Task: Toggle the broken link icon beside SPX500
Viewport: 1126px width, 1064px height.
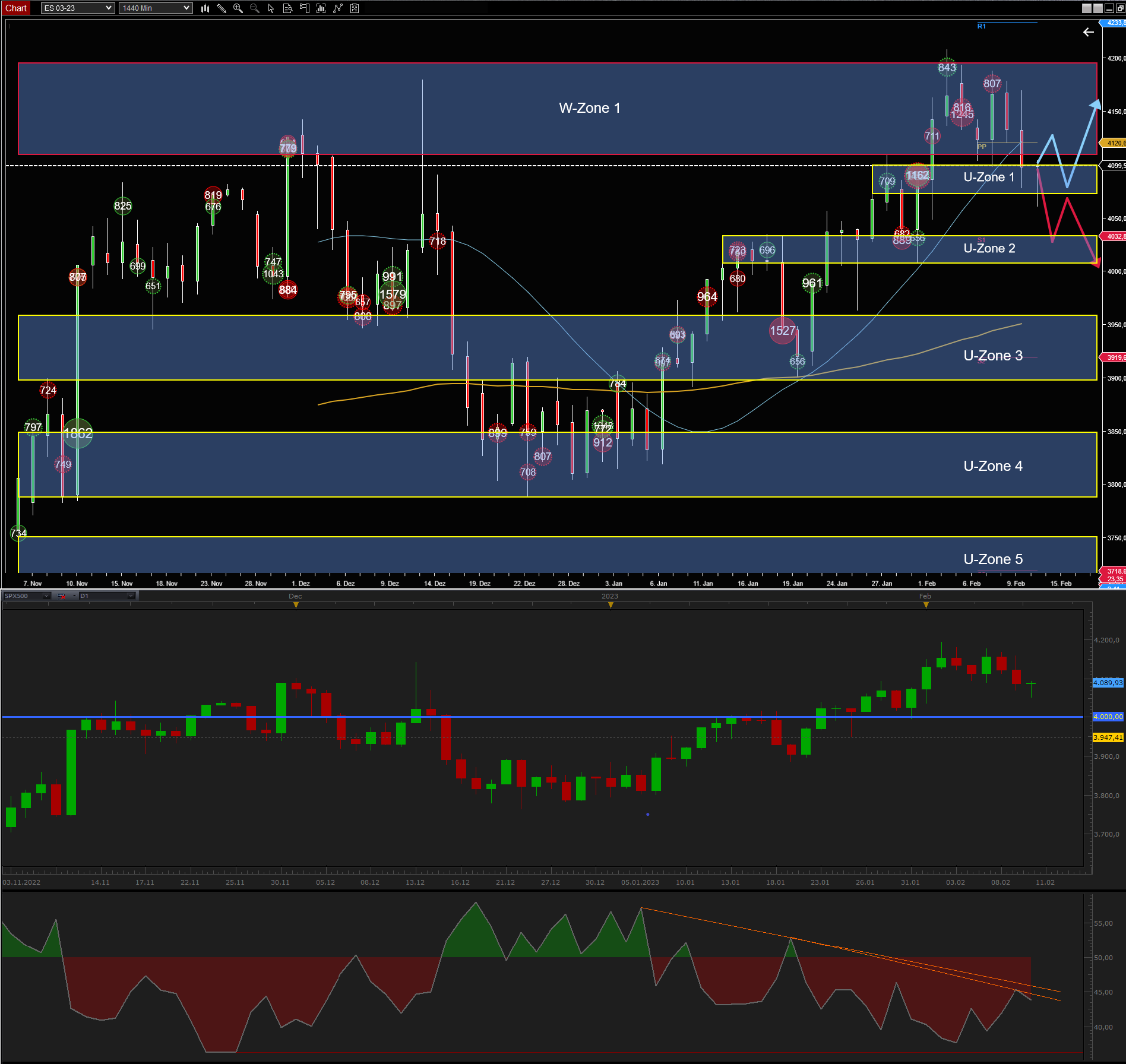Action: 61,596
